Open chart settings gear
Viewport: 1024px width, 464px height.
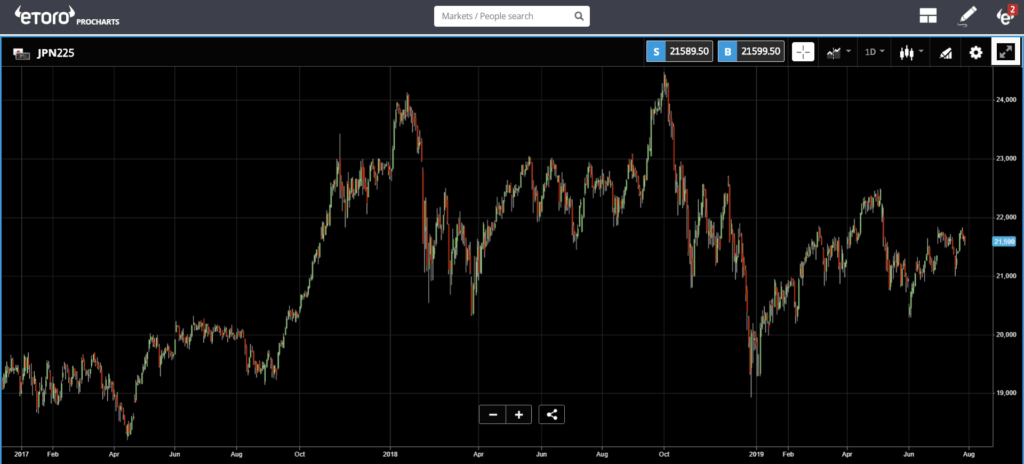(976, 53)
